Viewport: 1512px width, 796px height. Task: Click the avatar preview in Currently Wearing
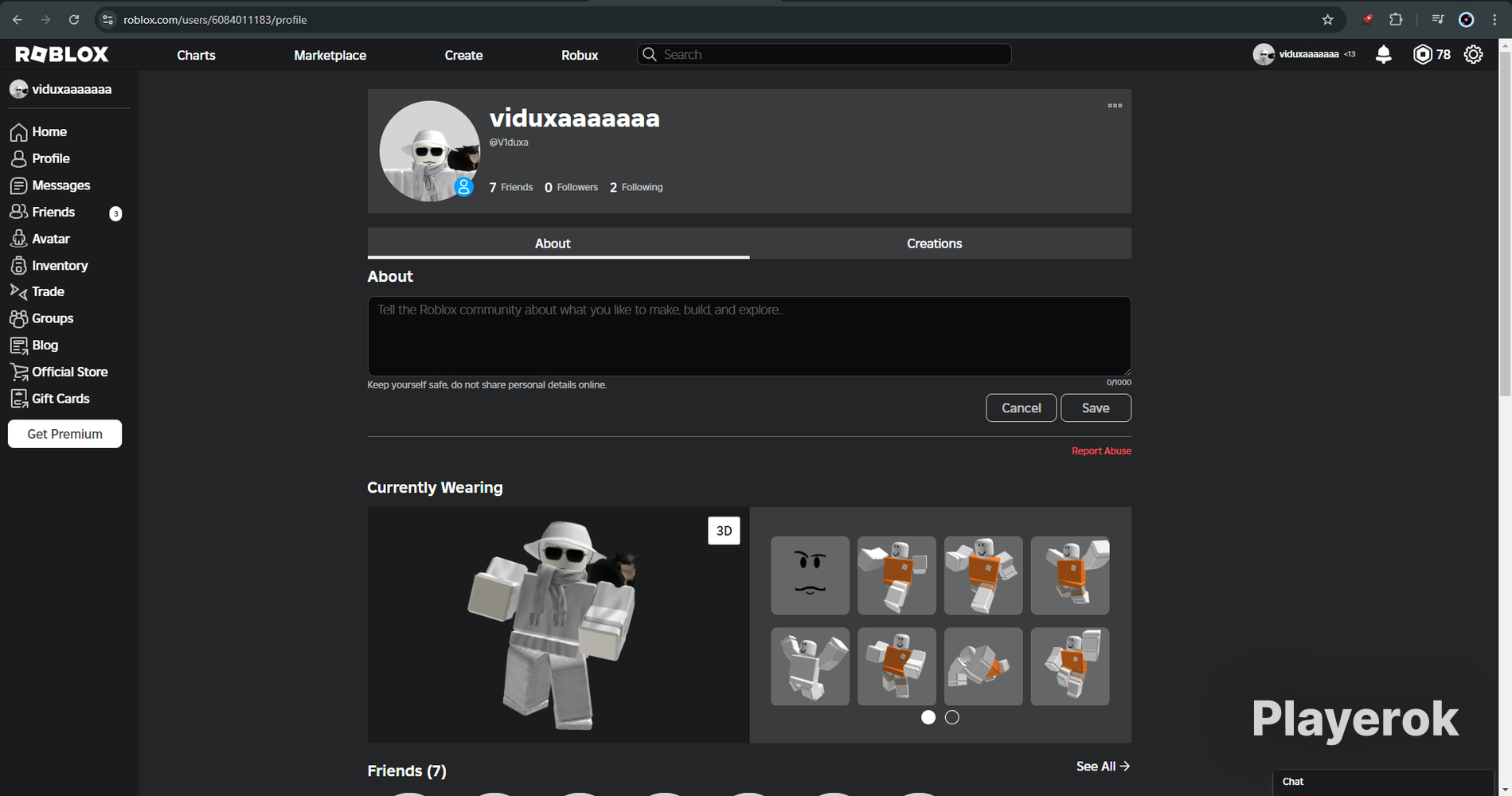(x=558, y=625)
